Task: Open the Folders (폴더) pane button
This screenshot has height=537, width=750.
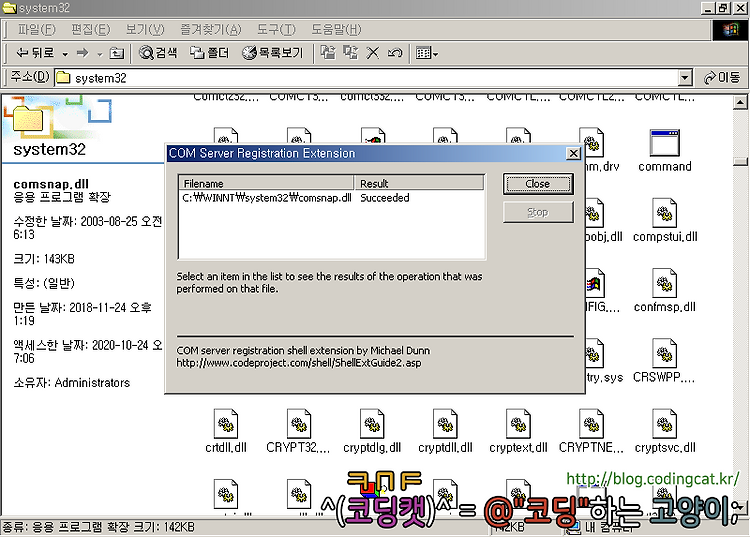Action: [210, 53]
